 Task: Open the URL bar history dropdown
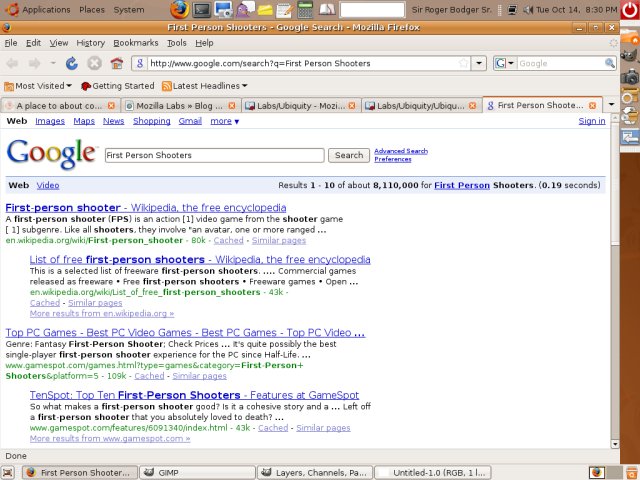pos(479,63)
